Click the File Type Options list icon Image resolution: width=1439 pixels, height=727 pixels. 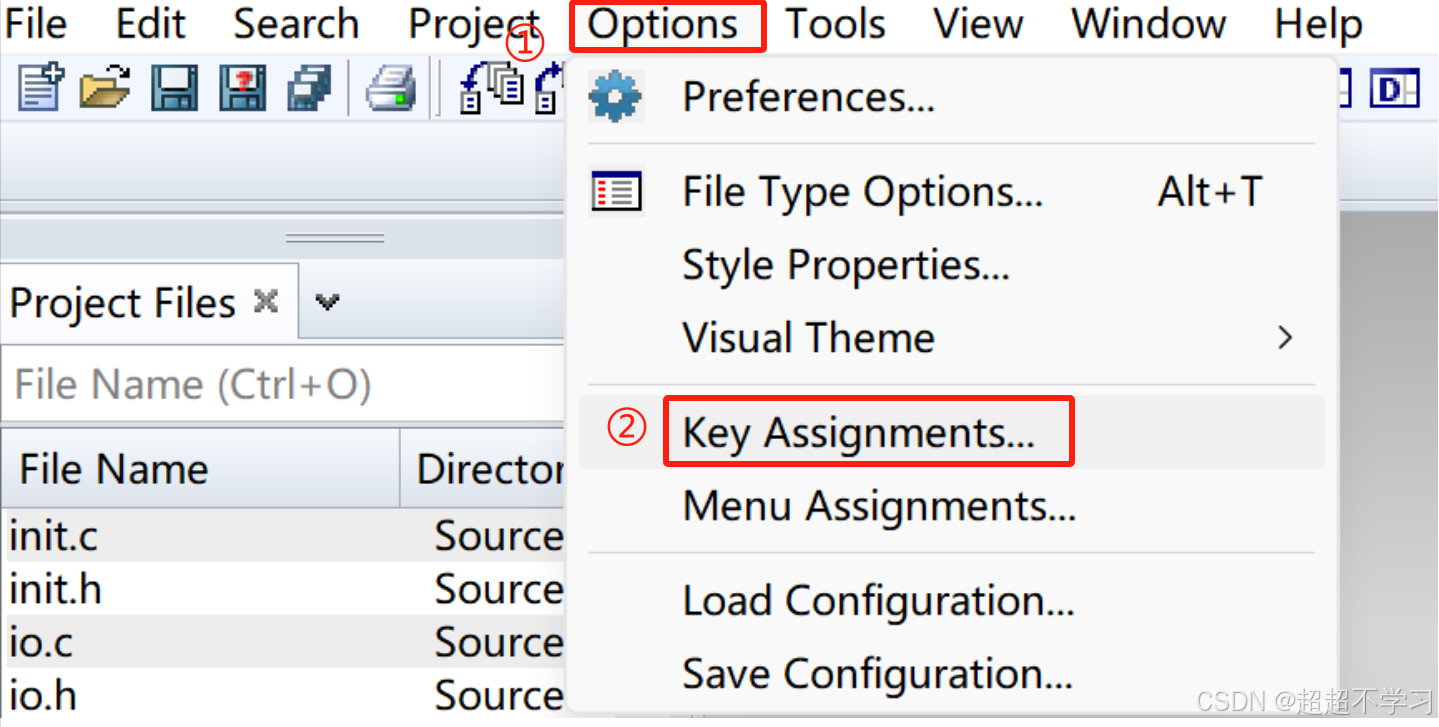tap(616, 191)
